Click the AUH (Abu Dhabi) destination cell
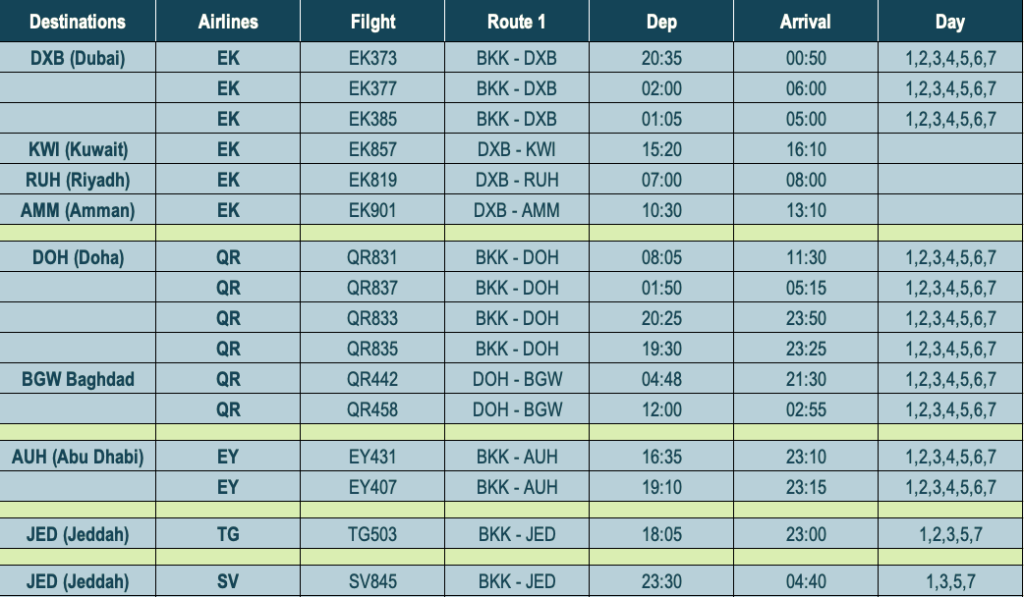The image size is (1024, 597). point(77,457)
